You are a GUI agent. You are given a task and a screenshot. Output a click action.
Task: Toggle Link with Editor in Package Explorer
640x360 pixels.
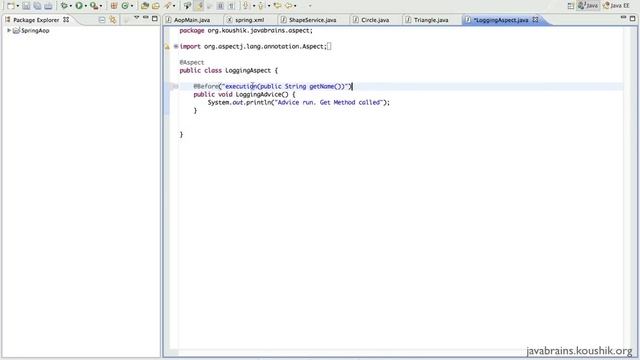coord(113,20)
